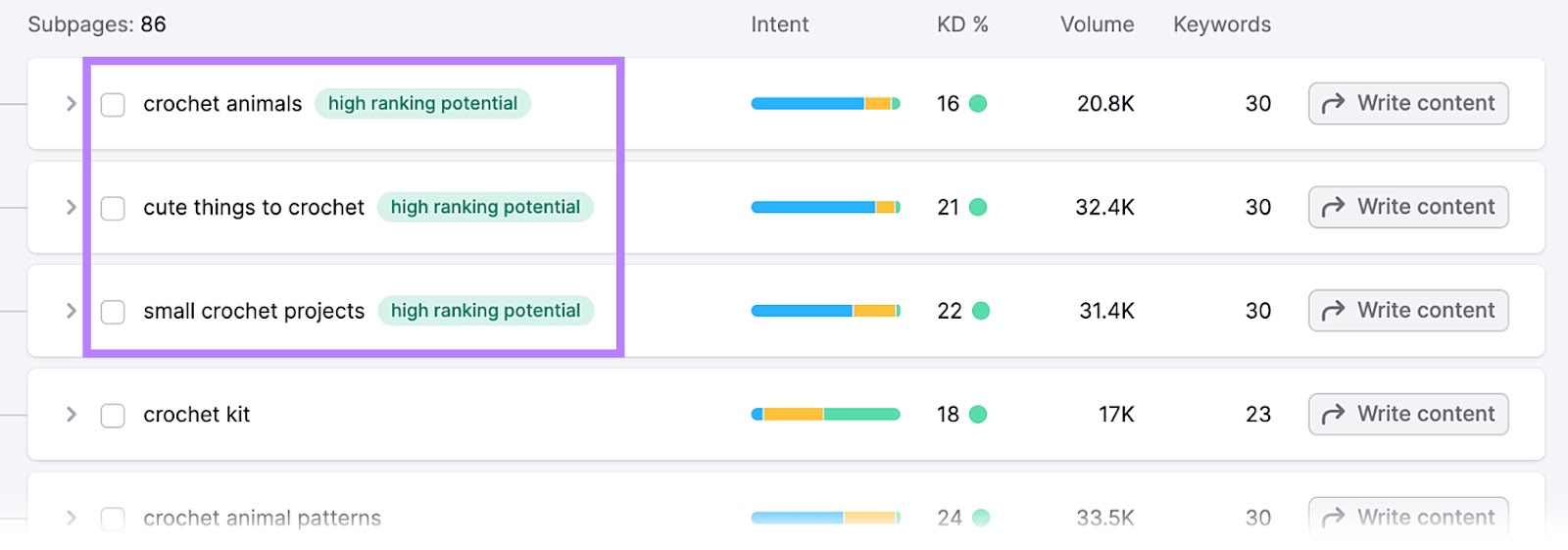Screen dimensions: 1568x550
Task: Click green KD dot for small crochet projects
Action: [x=980, y=311]
